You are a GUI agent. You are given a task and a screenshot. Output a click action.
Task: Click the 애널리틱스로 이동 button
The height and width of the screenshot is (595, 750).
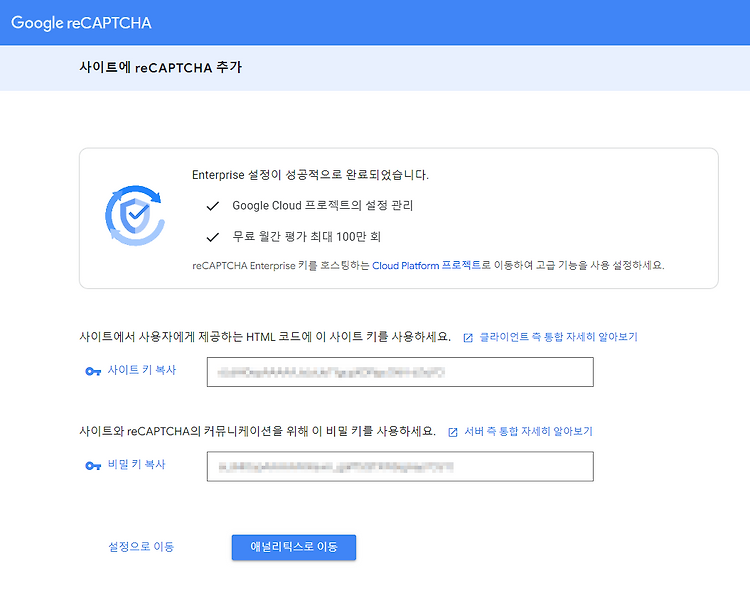tap(294, 547)
